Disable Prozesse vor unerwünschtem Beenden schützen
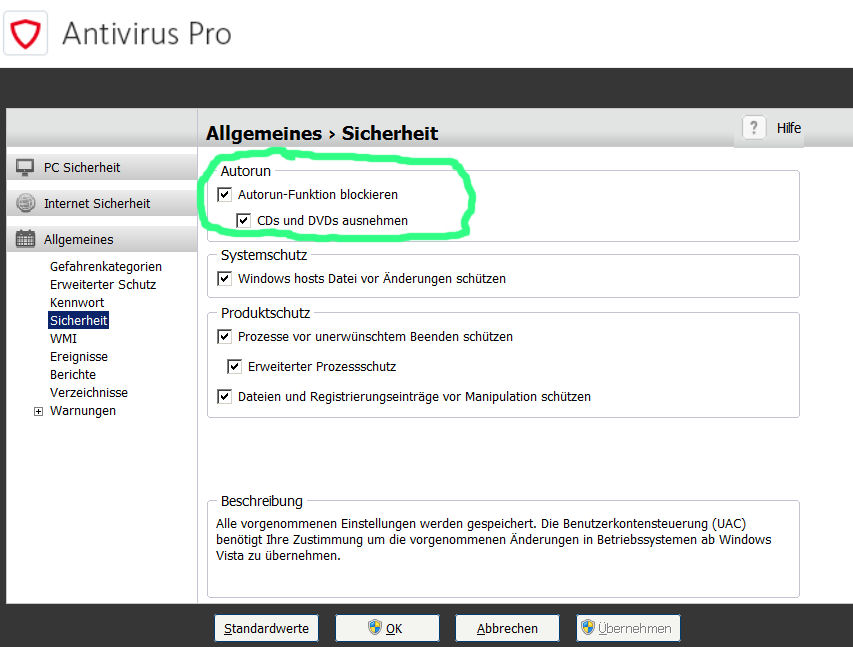853x647 pixels. (x=225, y=336)
